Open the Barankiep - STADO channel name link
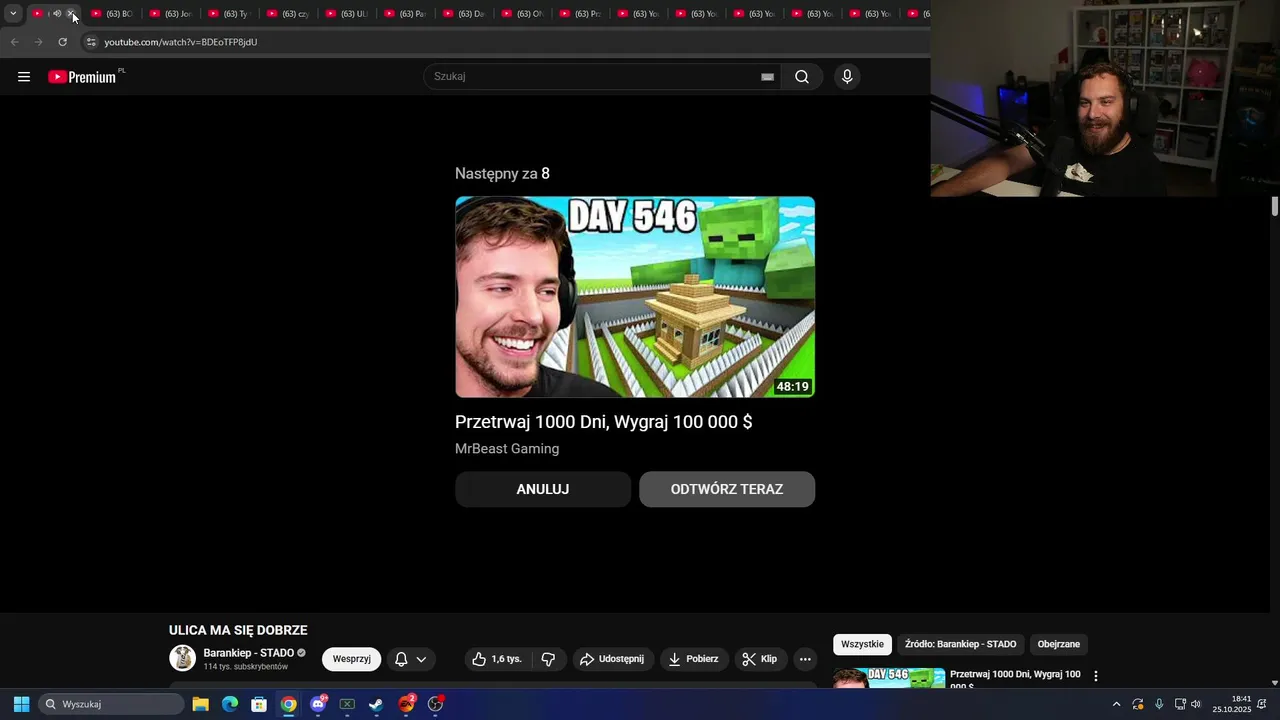 point(249,653)
